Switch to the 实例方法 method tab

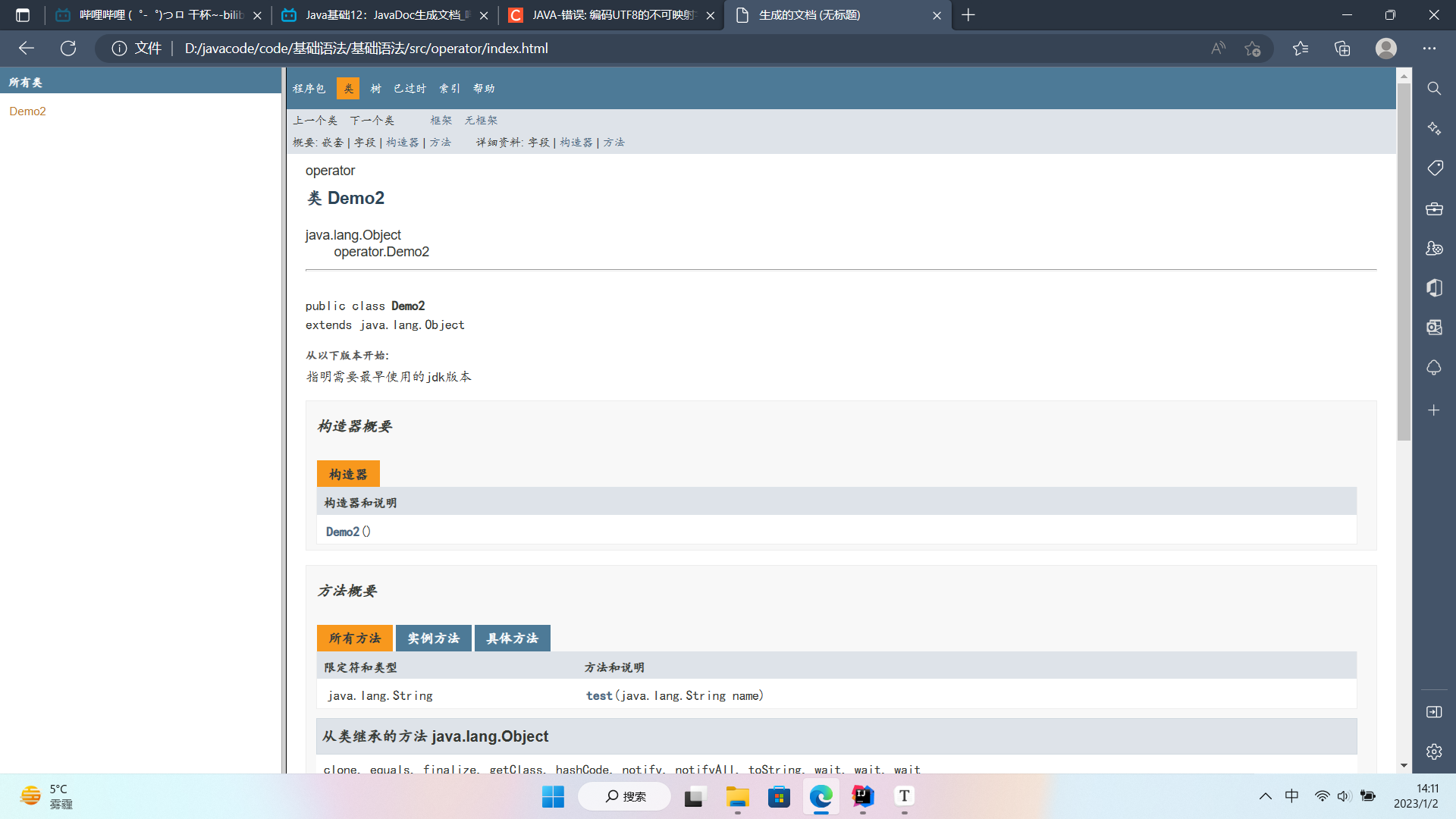433,639
